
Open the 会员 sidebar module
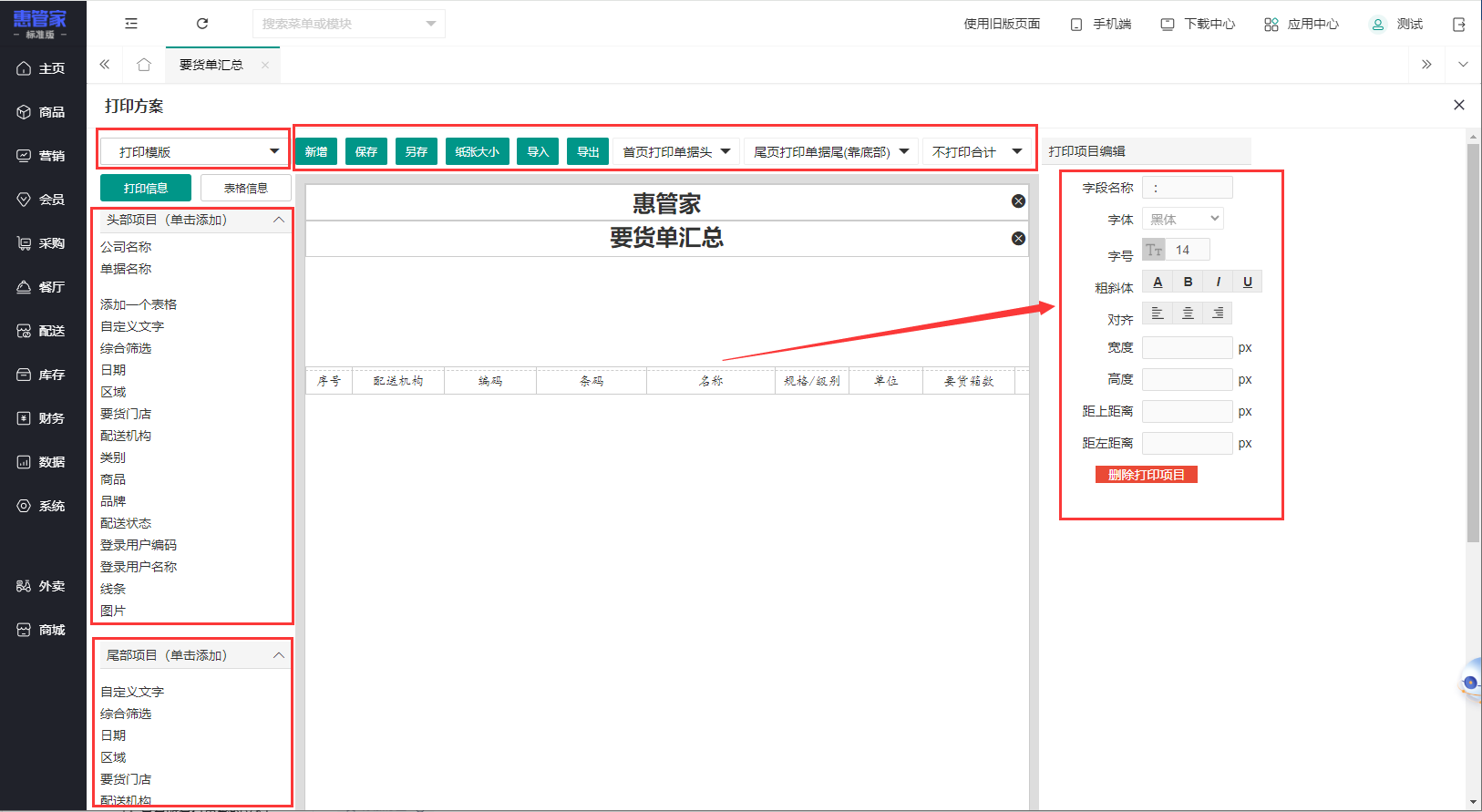[x=42, y=200]
